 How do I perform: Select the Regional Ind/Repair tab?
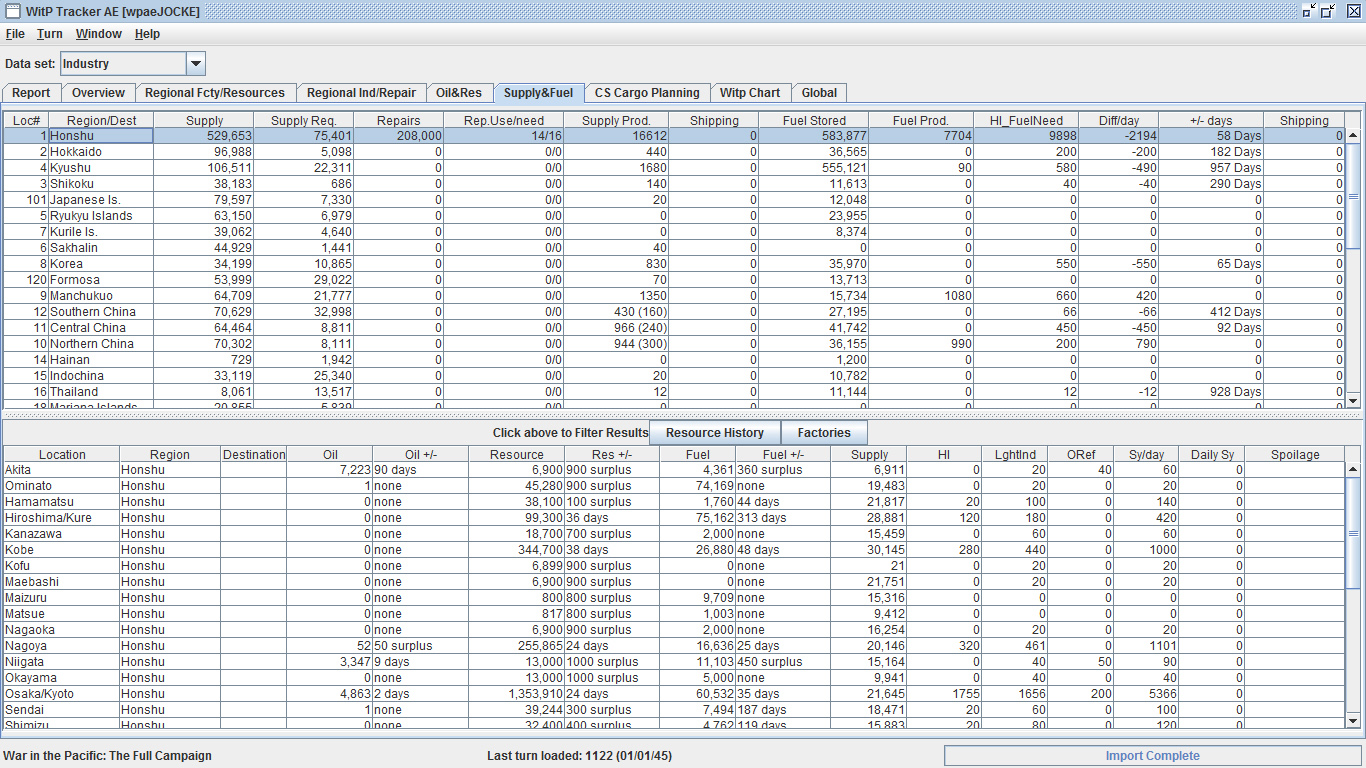pyautogui.click(x=361, y=93)
